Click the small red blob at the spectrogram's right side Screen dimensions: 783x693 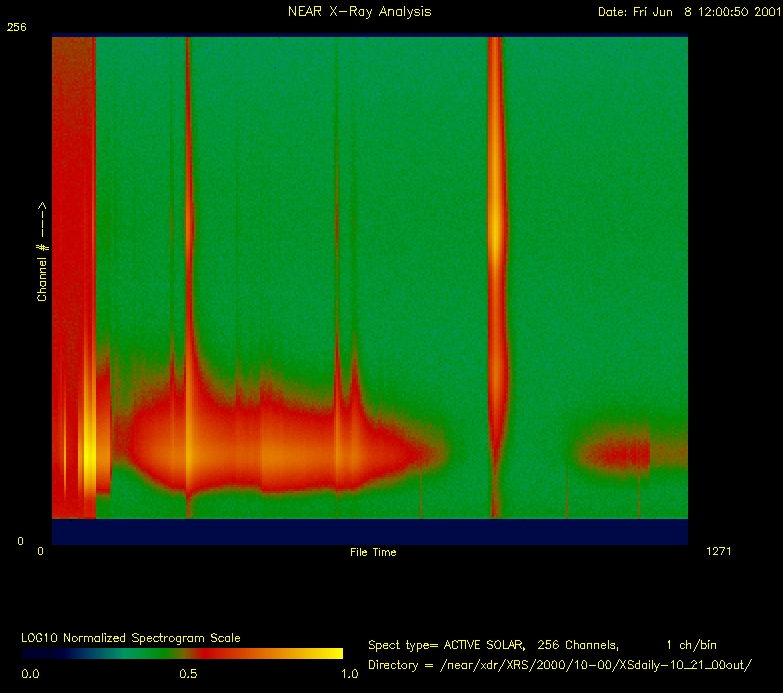point(615,455)
